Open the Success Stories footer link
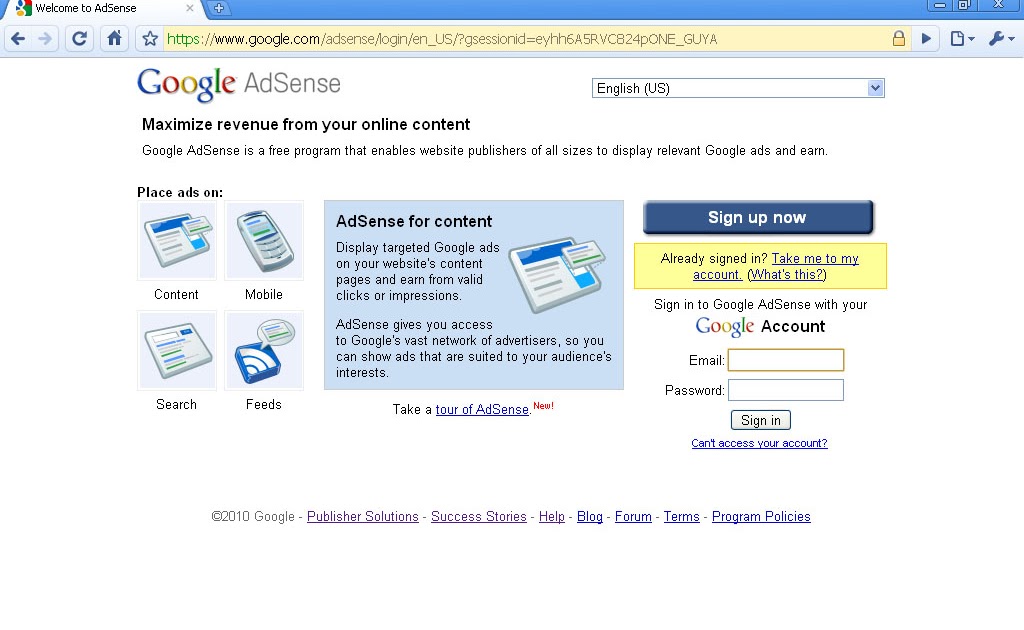 [x=479, y=516]
